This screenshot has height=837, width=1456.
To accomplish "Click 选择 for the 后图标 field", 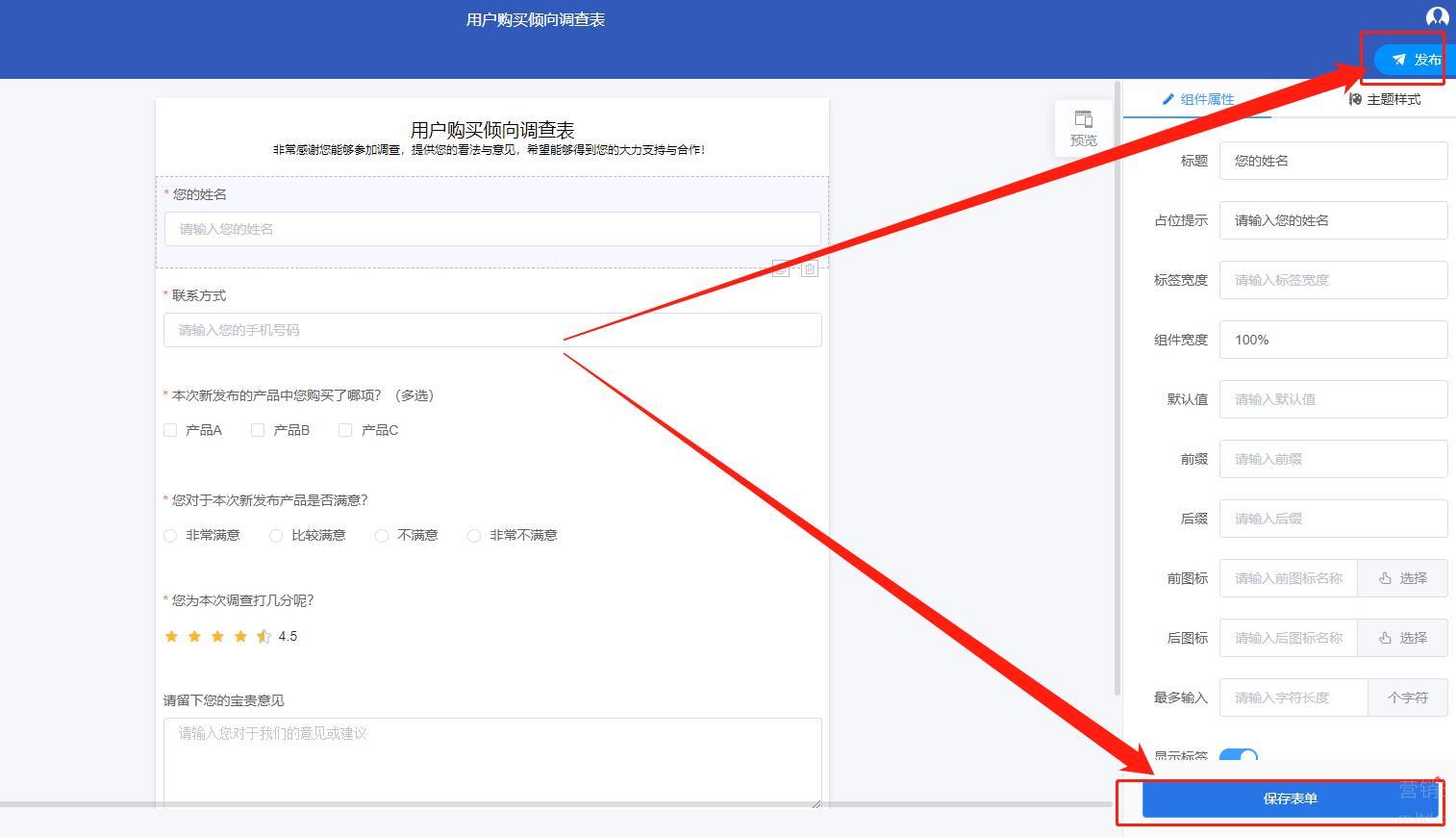I will pyautogui.click(x=1402, y=638).
